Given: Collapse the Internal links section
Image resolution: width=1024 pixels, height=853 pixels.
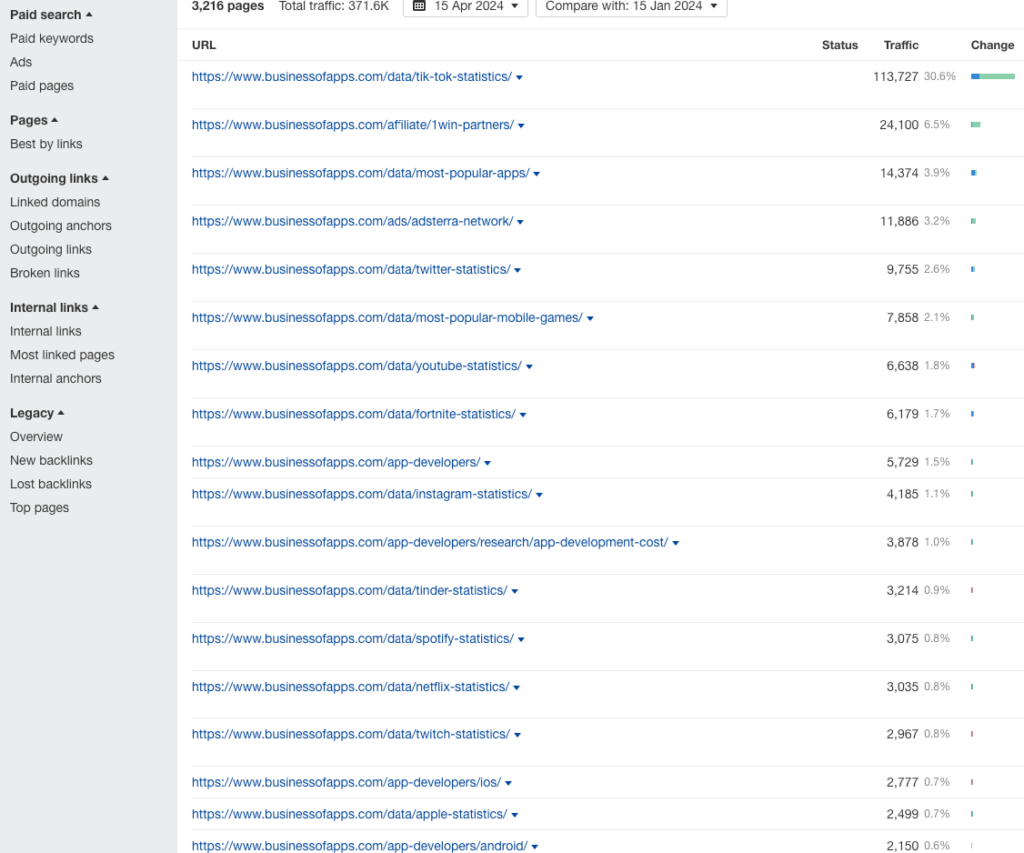Looking at the screenshot, I should coord(52,307).
